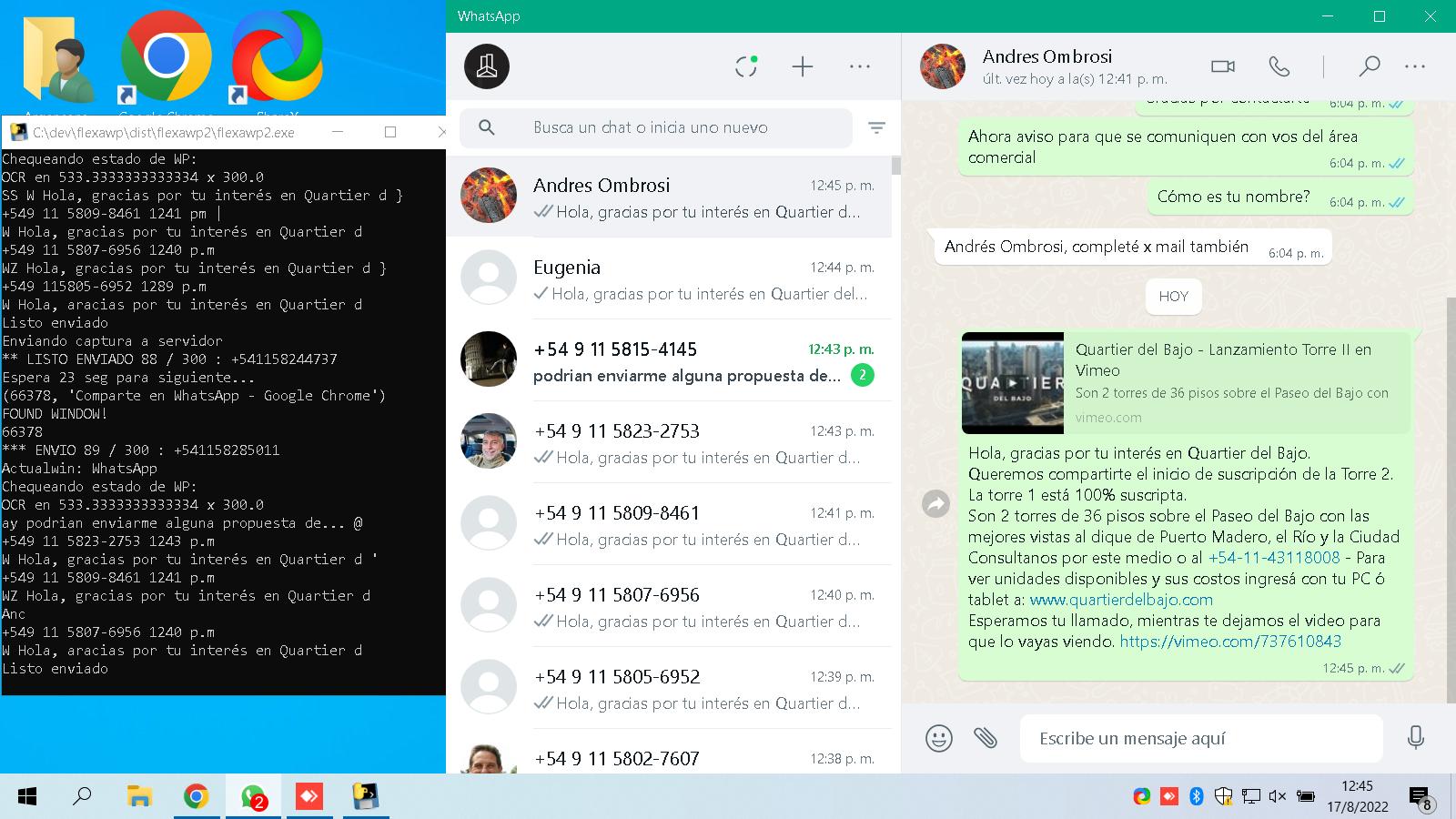Focus the 'Busca un chat o inicia uno nuevo' field
This screenshot has width=1456, height=819.
(655, 127)
